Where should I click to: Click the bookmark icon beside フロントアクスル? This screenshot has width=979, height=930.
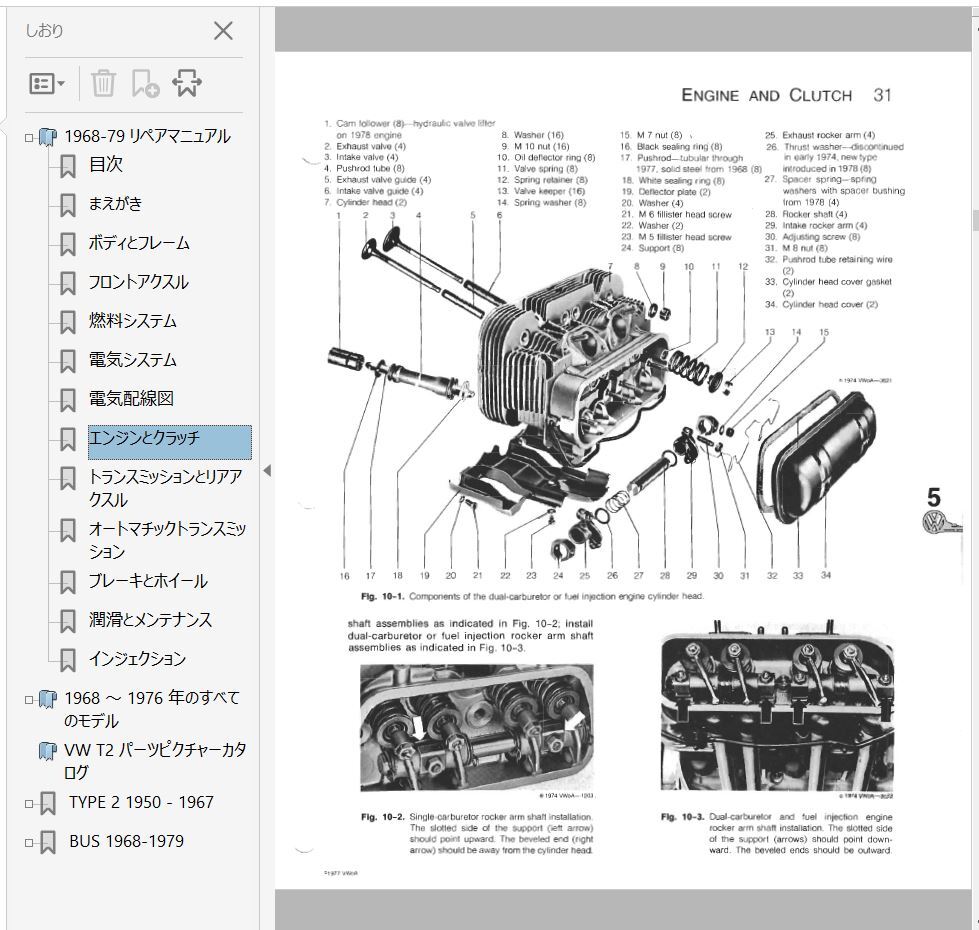[68, 284]
